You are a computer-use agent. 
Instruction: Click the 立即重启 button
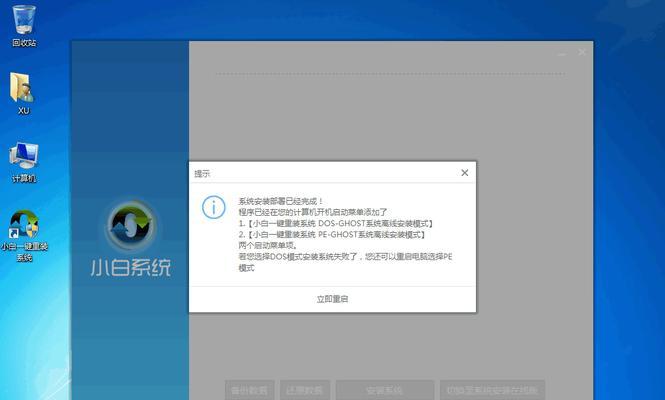click(332, 299)
